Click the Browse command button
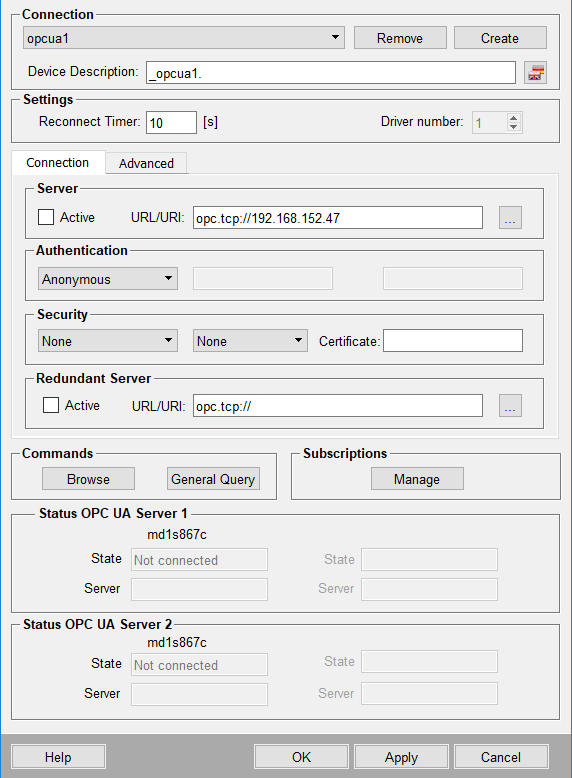 coord(88,479)
